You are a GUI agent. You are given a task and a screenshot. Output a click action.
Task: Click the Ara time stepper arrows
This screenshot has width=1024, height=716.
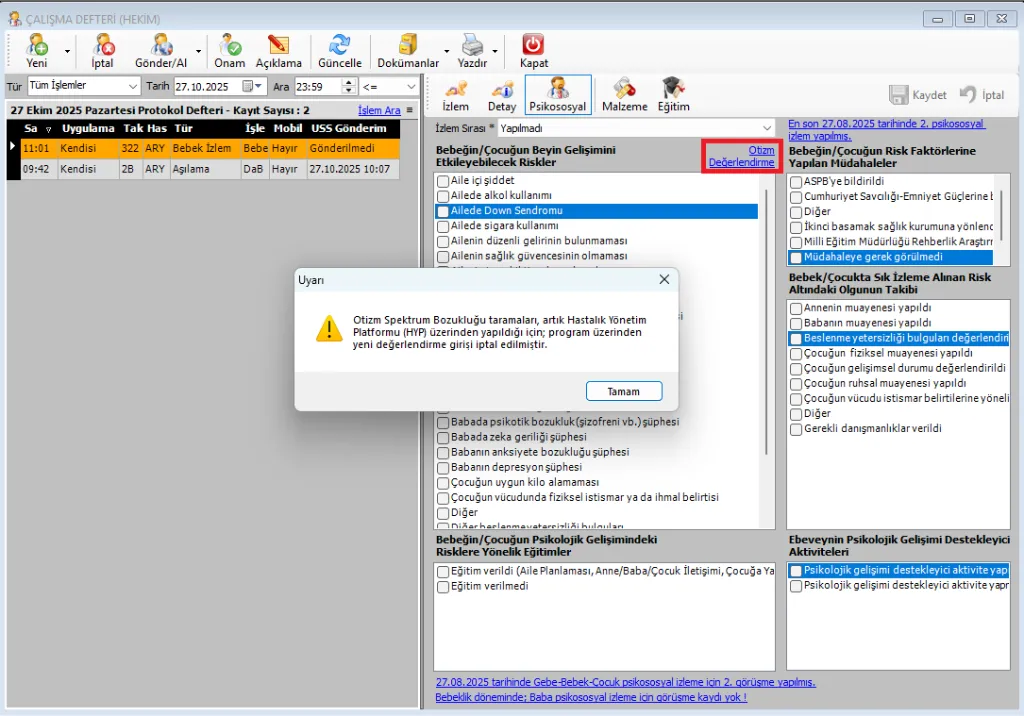349,86
